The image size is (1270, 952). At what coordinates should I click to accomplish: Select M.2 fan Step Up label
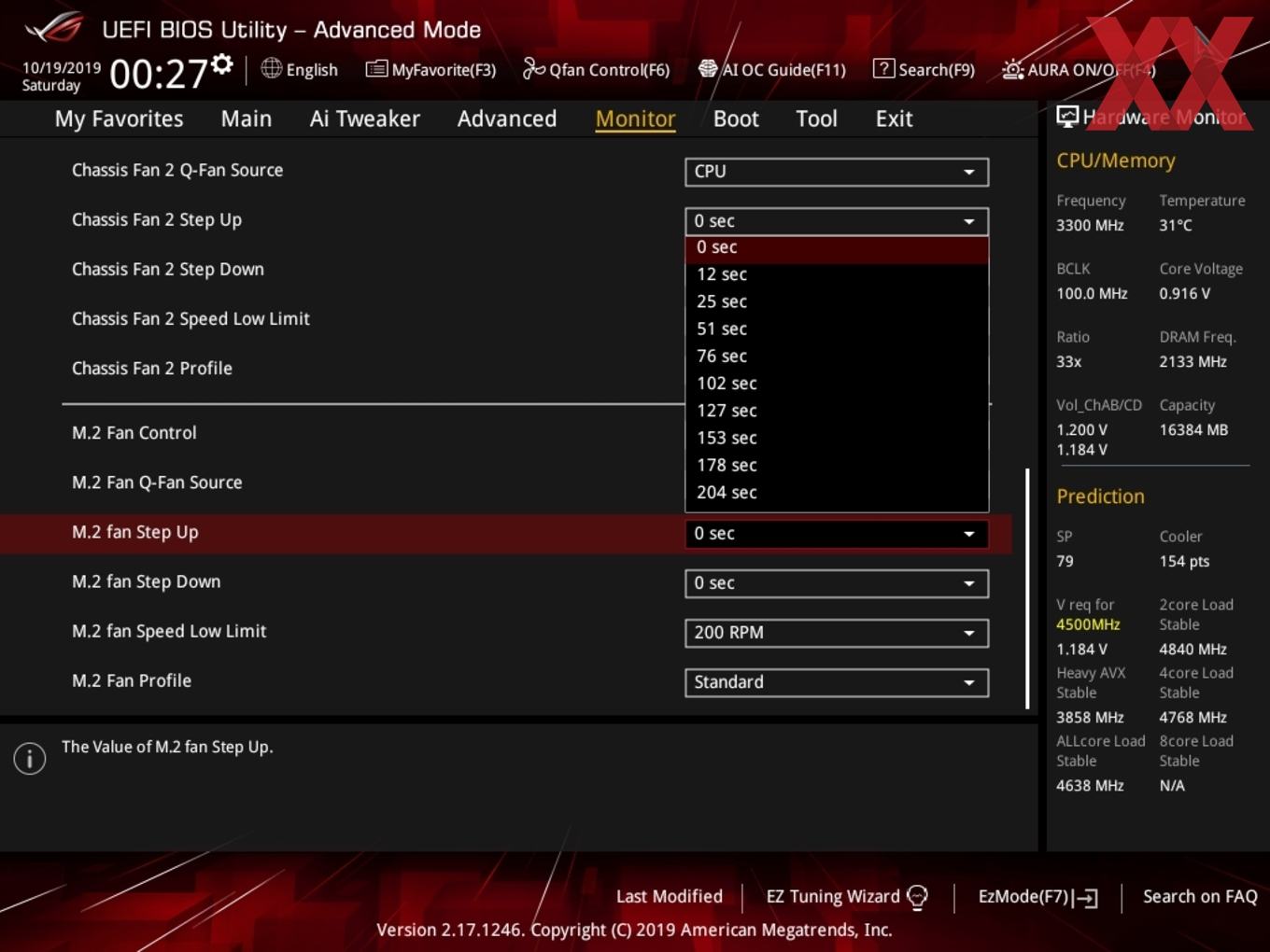pos(135,532)
